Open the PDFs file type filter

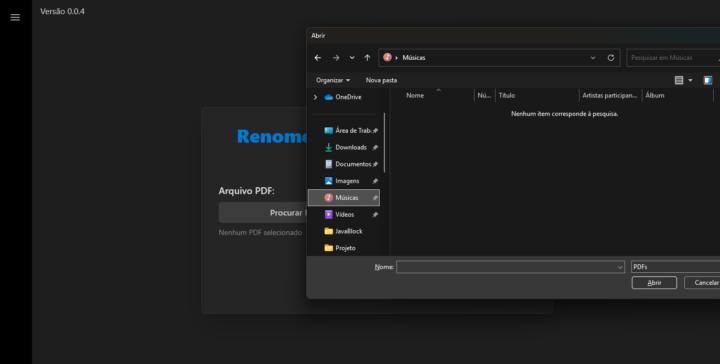point(675,267)
